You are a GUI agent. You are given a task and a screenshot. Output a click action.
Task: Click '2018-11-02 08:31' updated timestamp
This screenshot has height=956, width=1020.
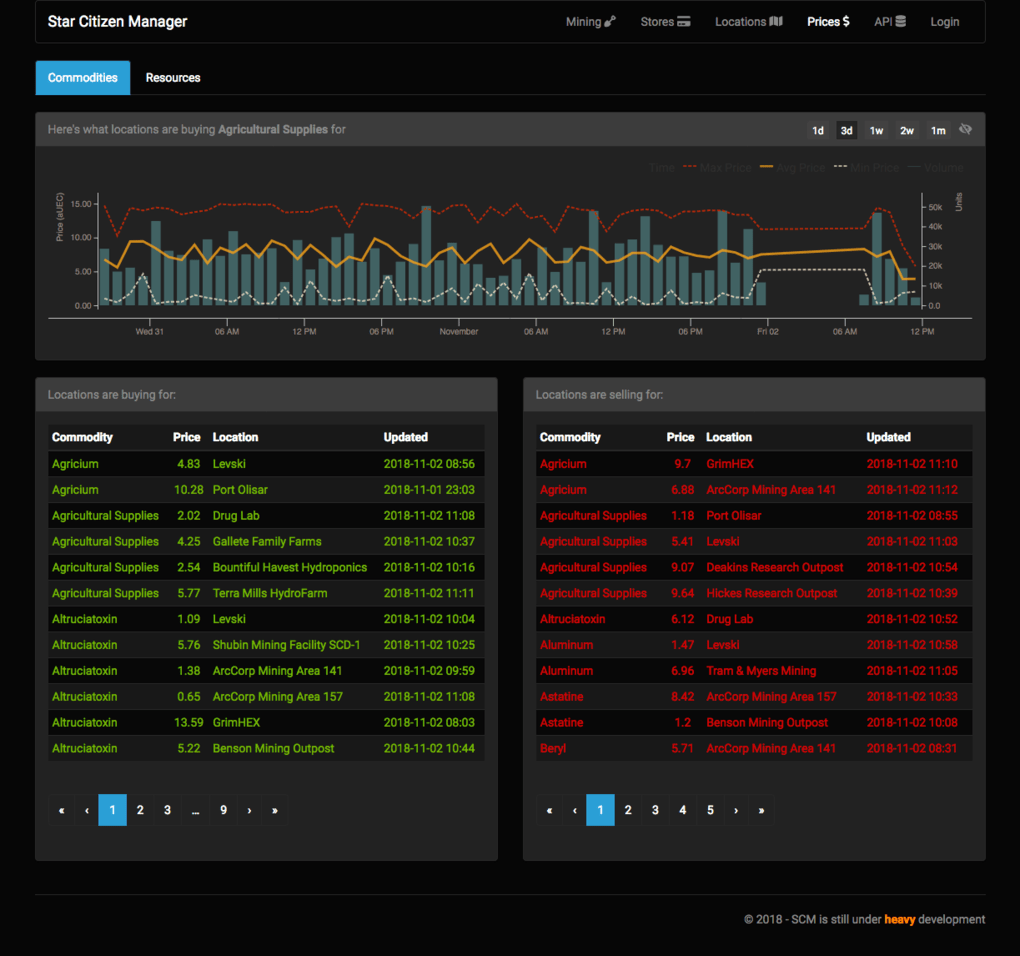(911, 749)
